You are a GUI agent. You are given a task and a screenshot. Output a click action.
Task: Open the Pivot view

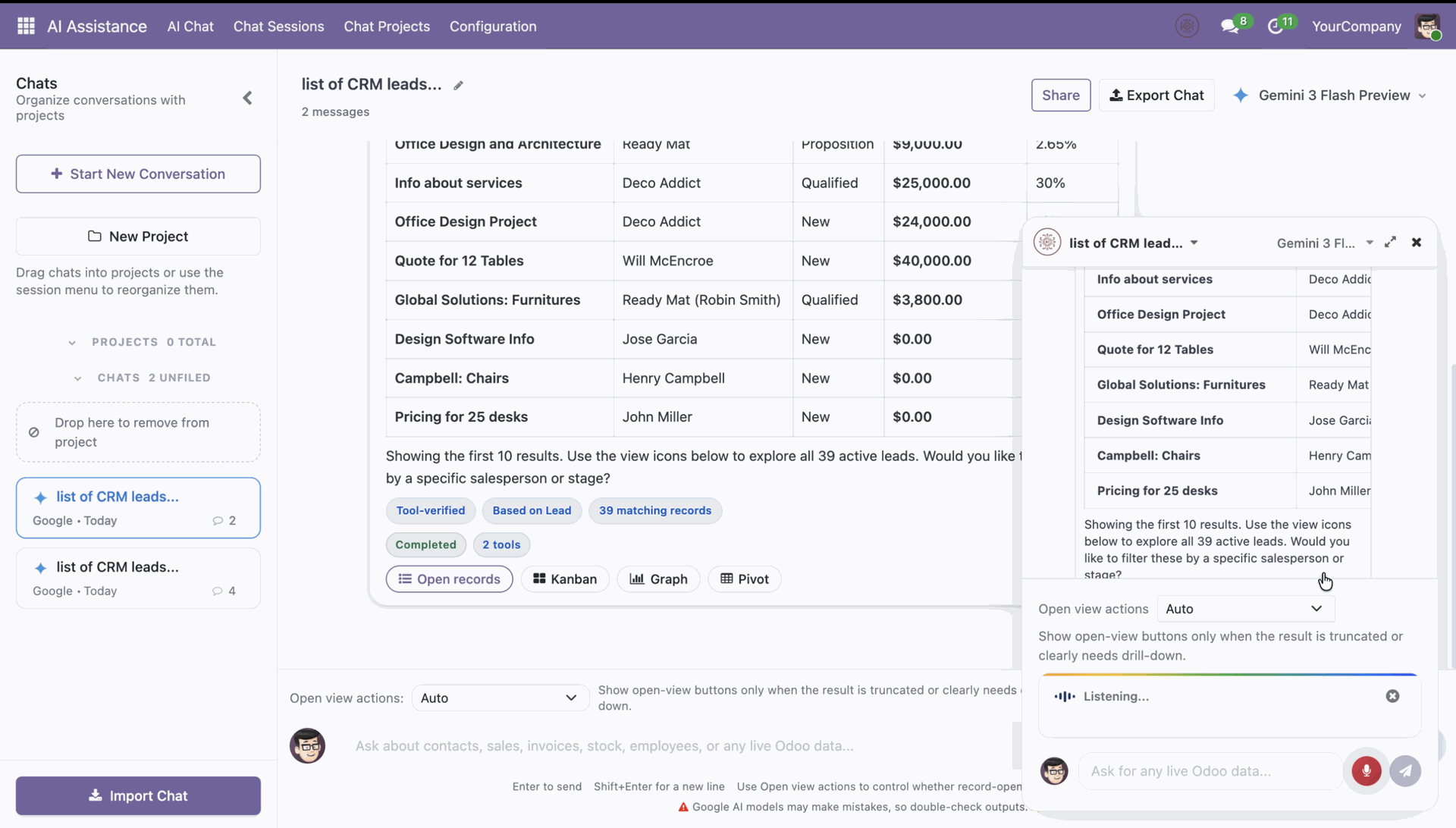(745, 579)
